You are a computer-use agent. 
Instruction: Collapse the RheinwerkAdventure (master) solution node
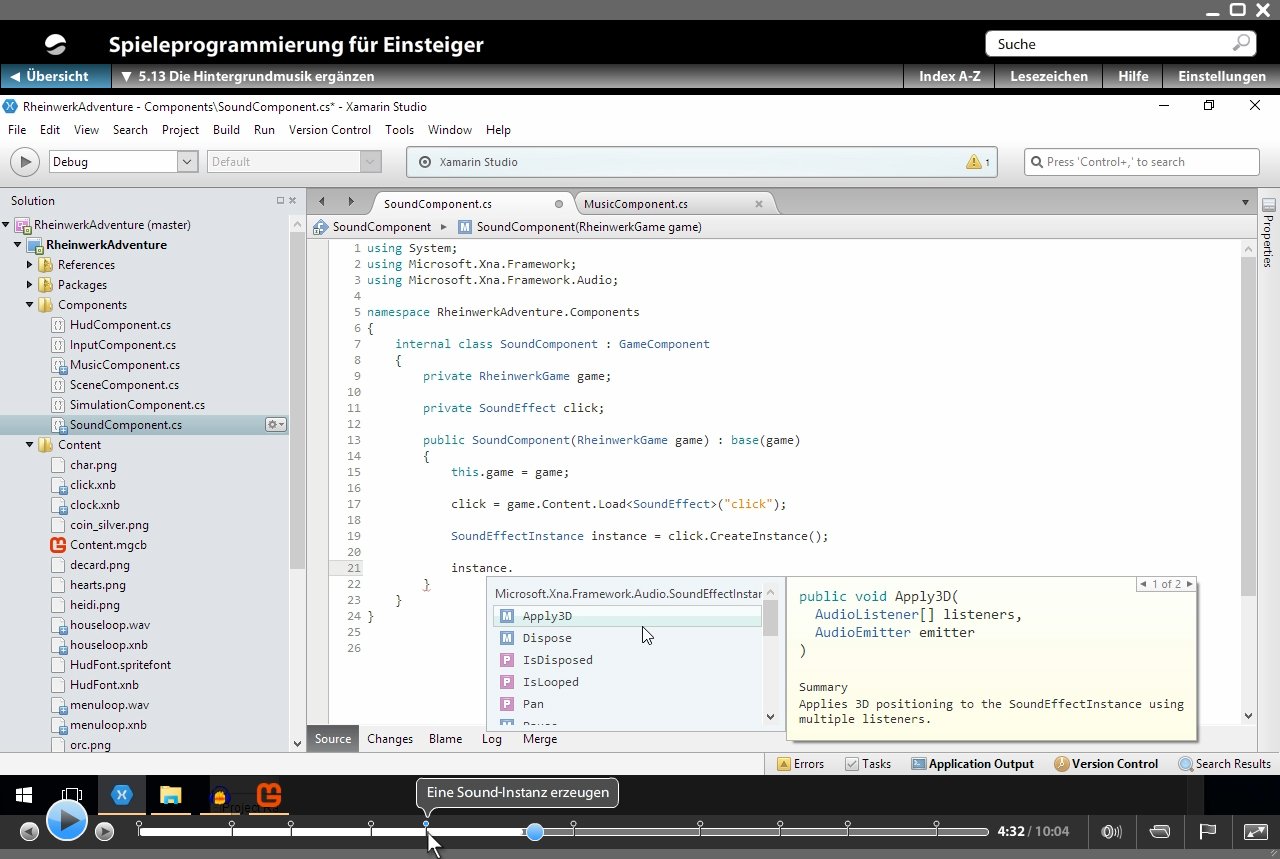[7, 225]
